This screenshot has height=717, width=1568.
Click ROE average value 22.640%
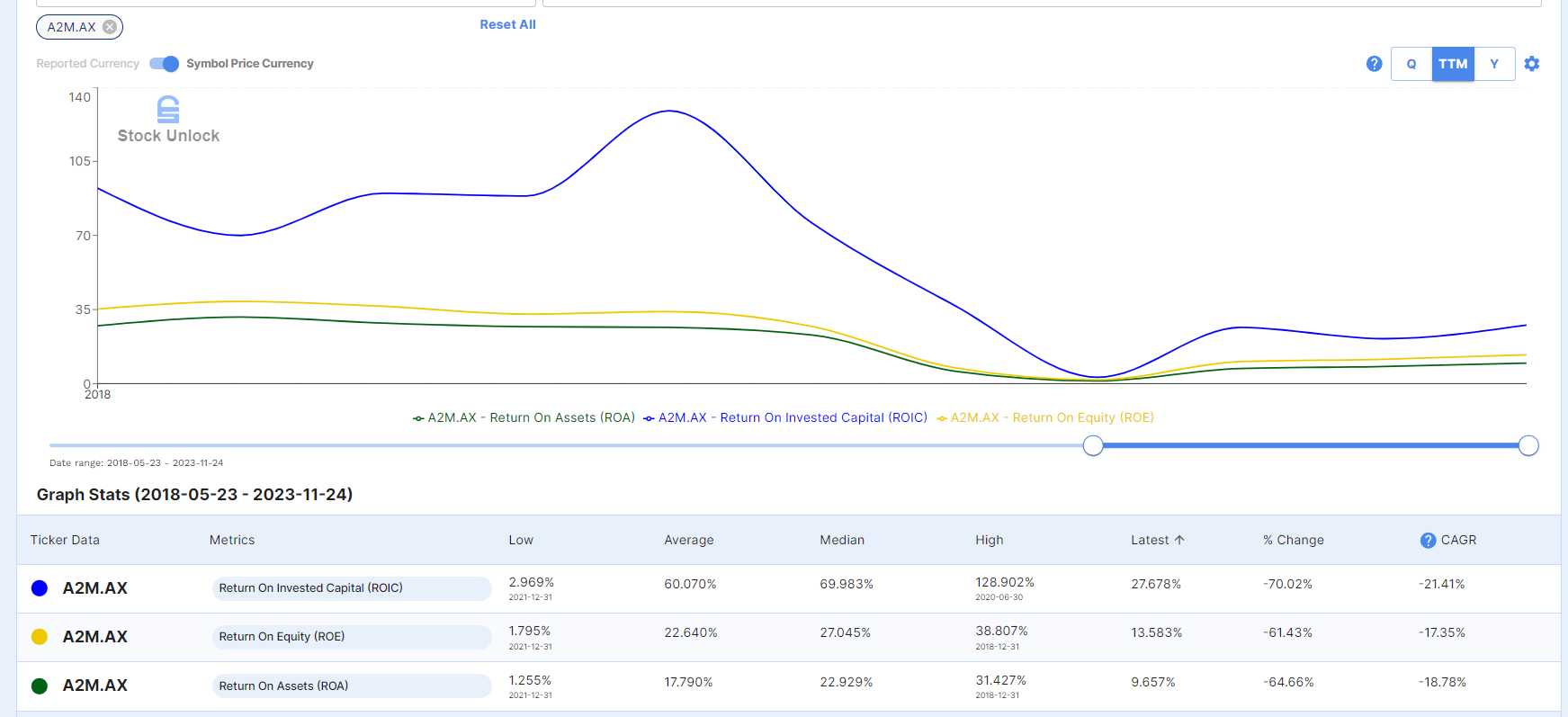pos(691,632)
